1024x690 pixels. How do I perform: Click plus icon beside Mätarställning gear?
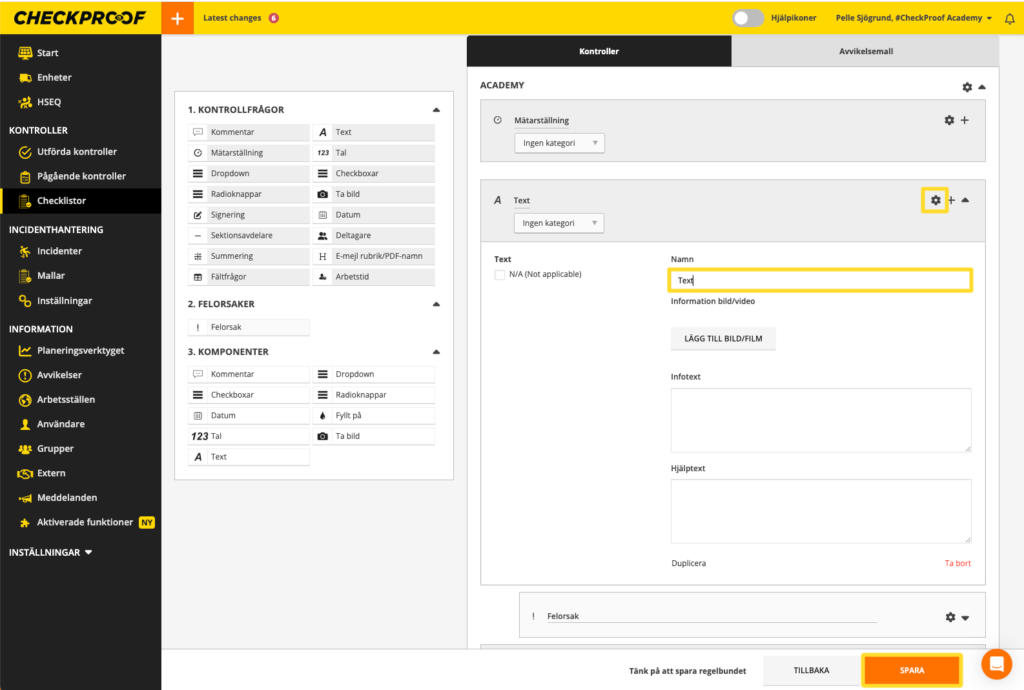(965, 120)
